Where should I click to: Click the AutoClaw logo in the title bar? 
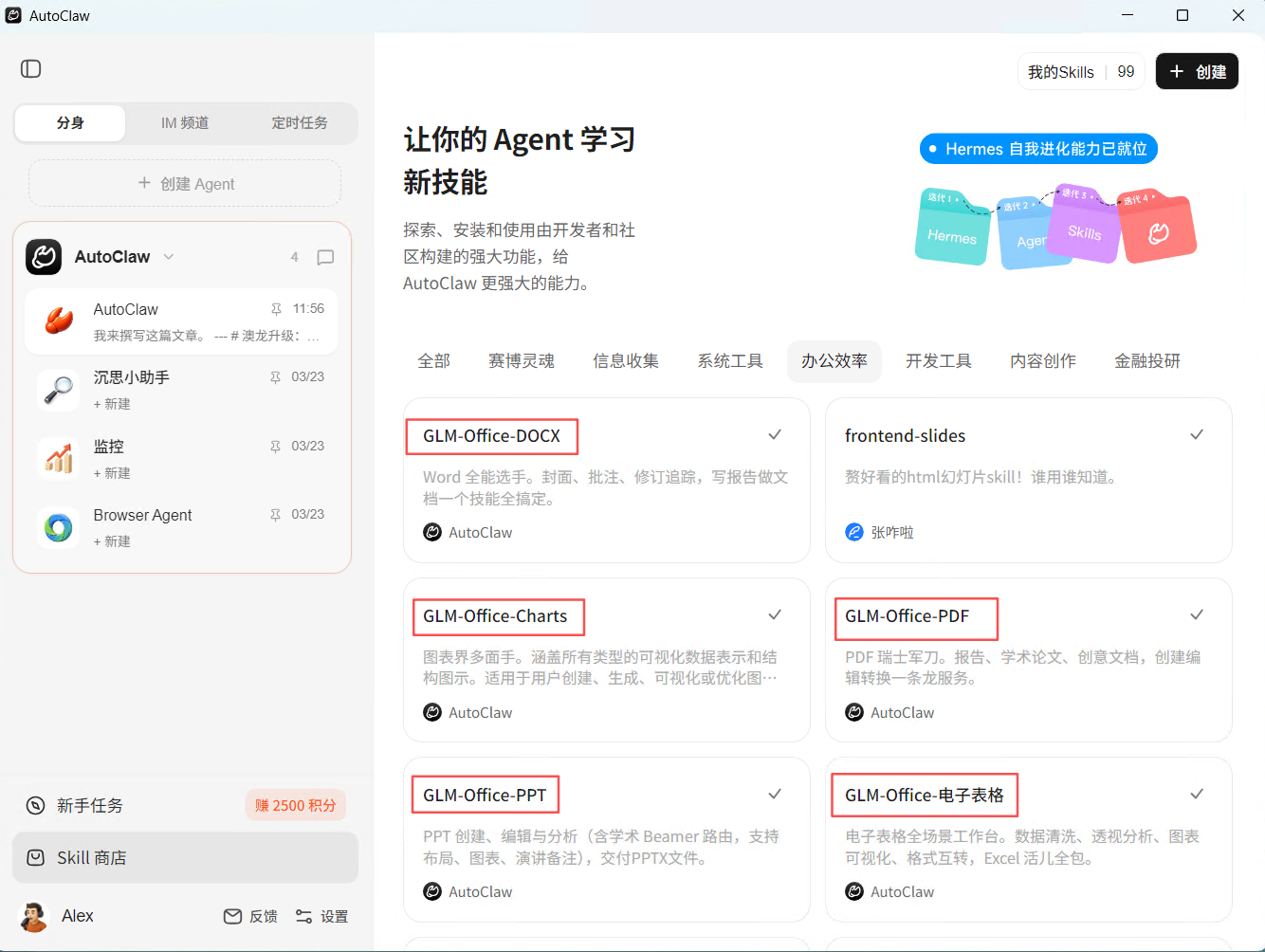pyautogui.click(x=13, y=15)
